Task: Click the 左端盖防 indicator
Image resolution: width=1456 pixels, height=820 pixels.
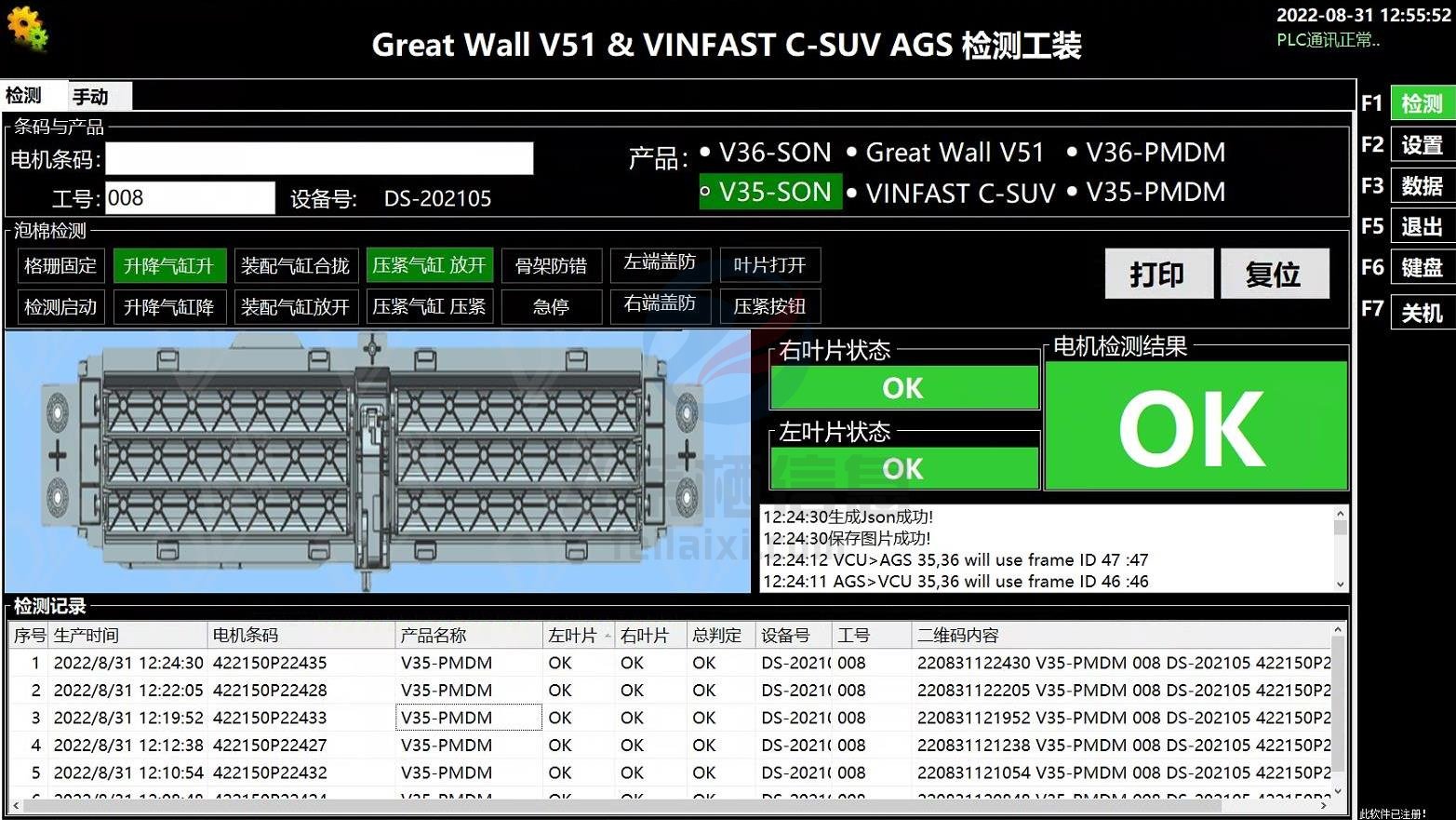Action: tap(660, 264)
